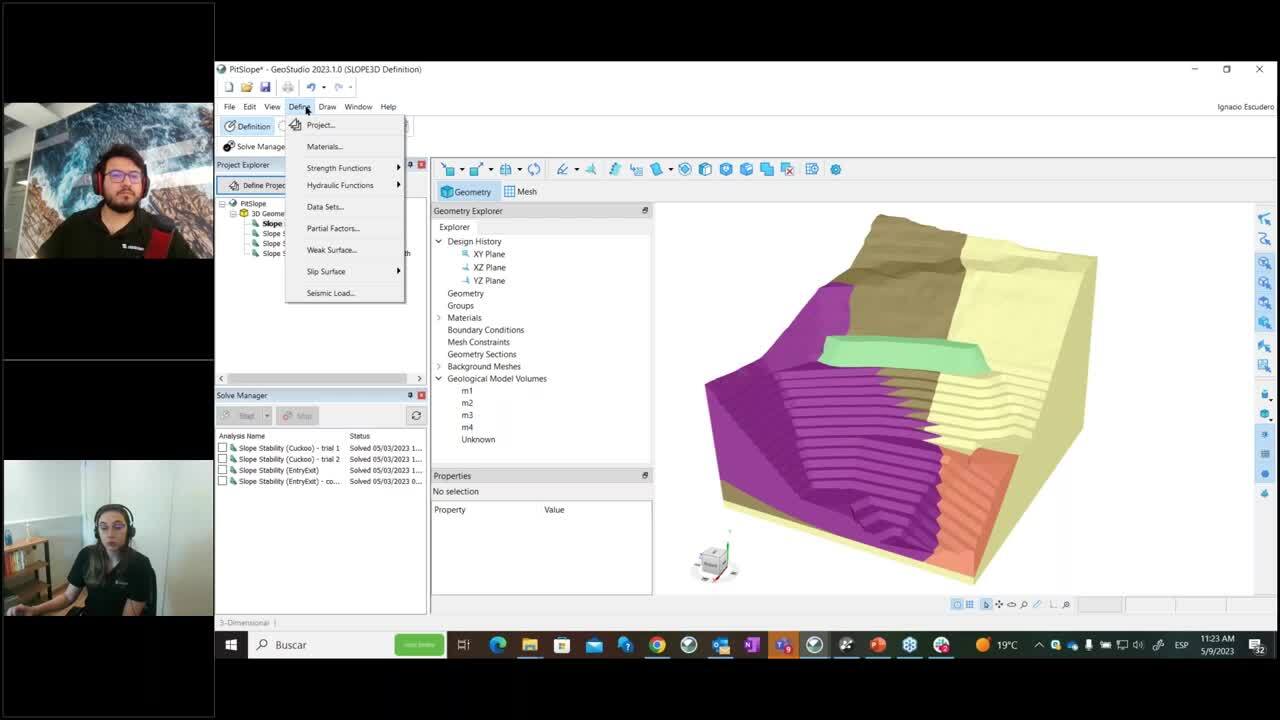Click the Mesh Constraints tree item
The height and width of the screenshot is (720, 1280).
pyautogui.click(x=478, y=342)
